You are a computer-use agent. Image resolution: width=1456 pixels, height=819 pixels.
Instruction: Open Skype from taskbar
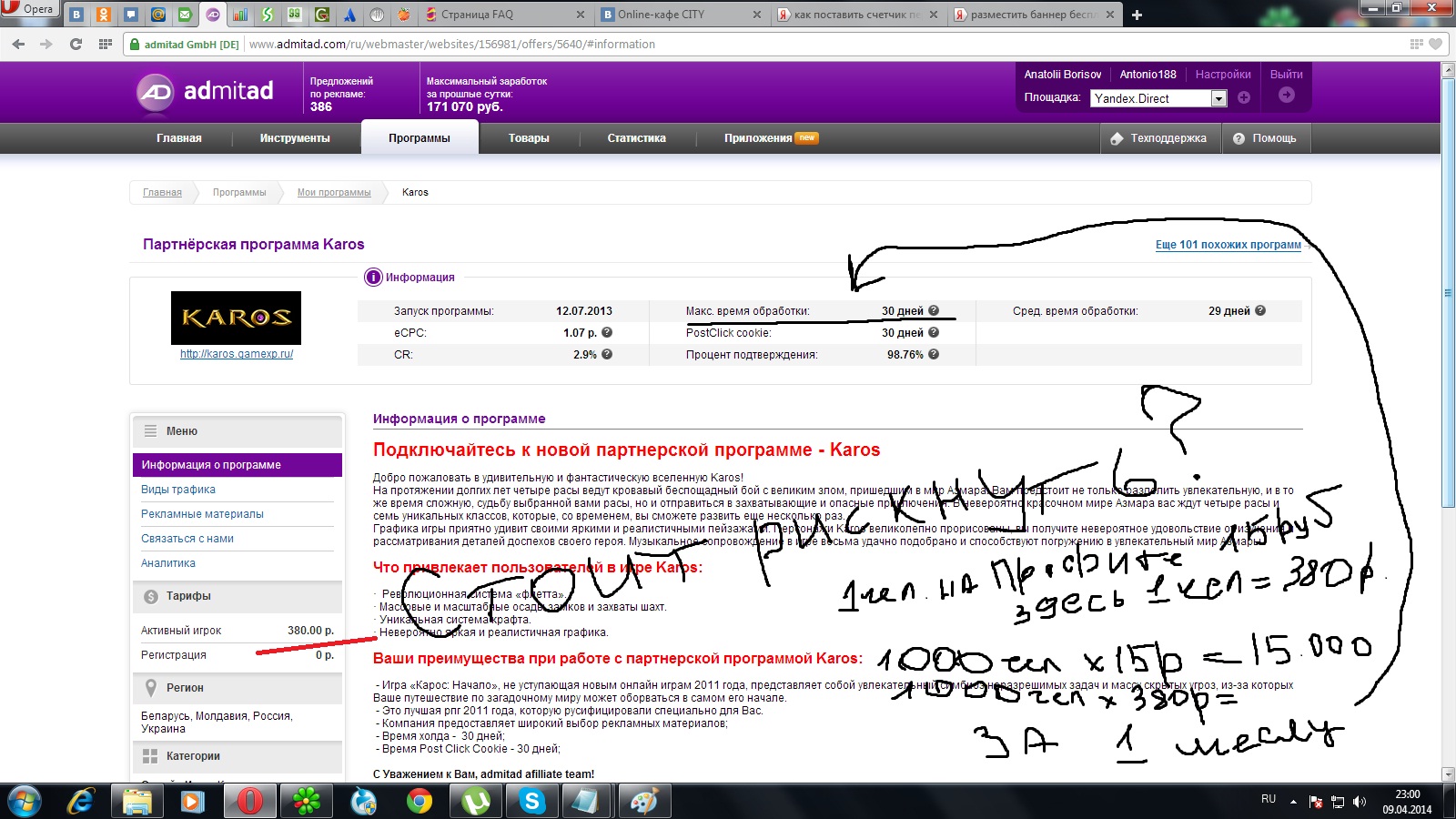pyautogui.click(x=532, y=802)
